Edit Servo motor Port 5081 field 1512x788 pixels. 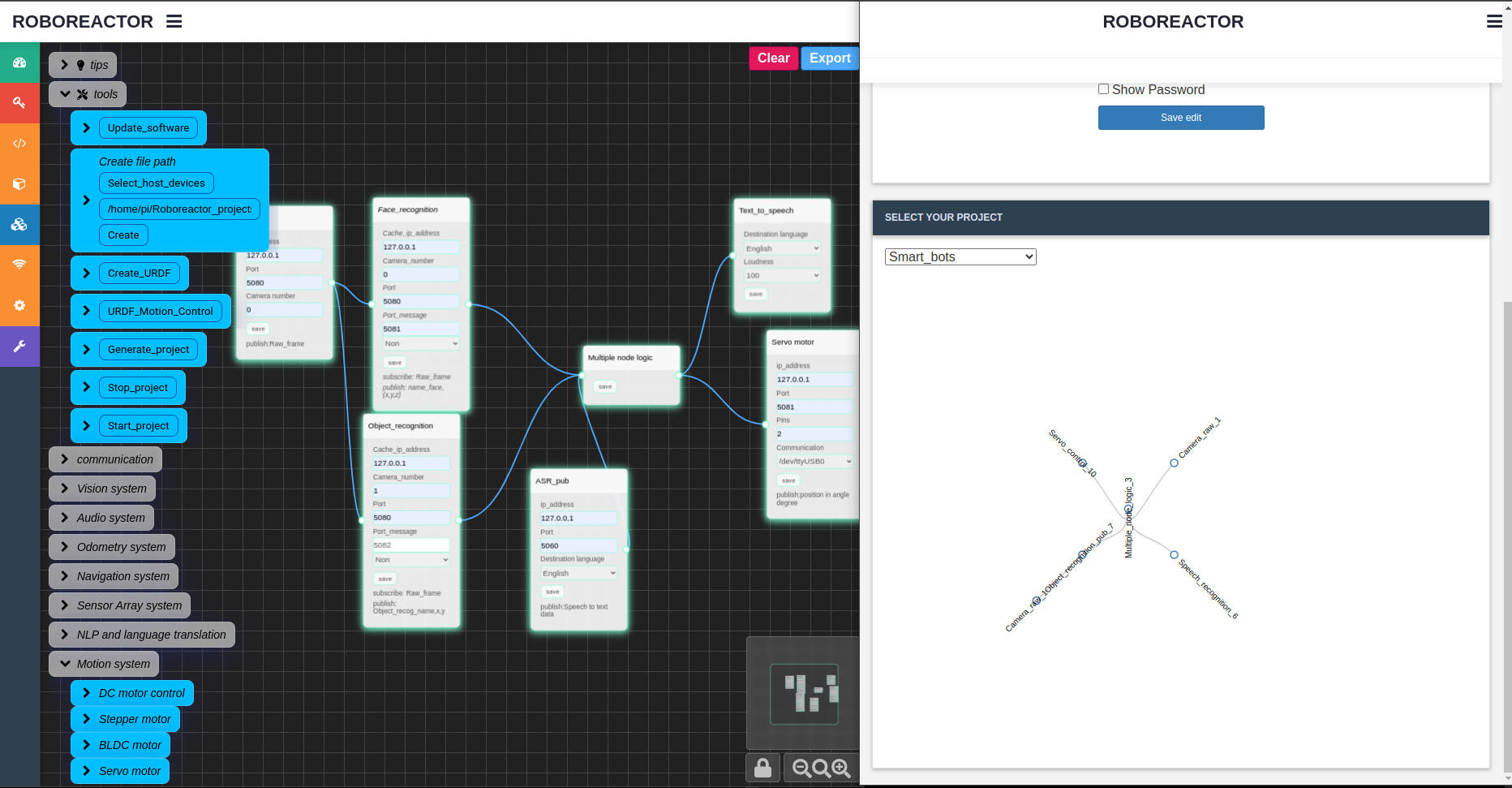pos(814,407)
